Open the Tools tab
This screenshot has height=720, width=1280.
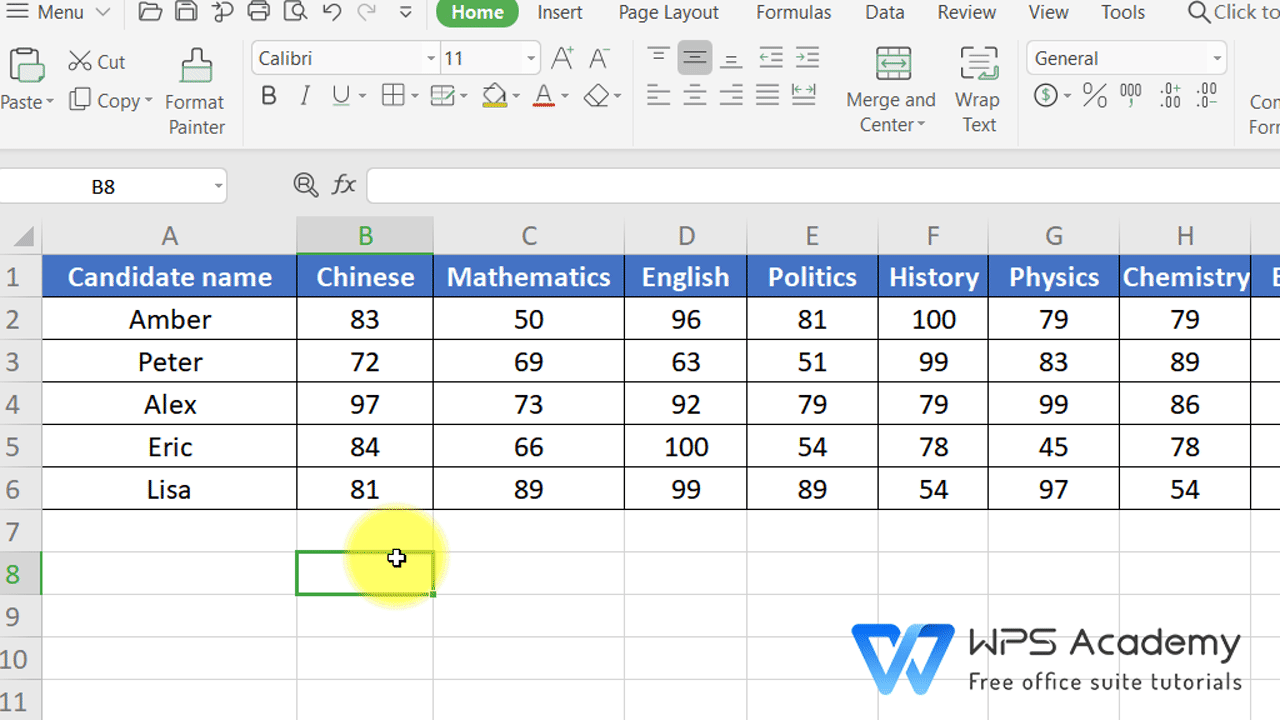tap(1123, 13)
